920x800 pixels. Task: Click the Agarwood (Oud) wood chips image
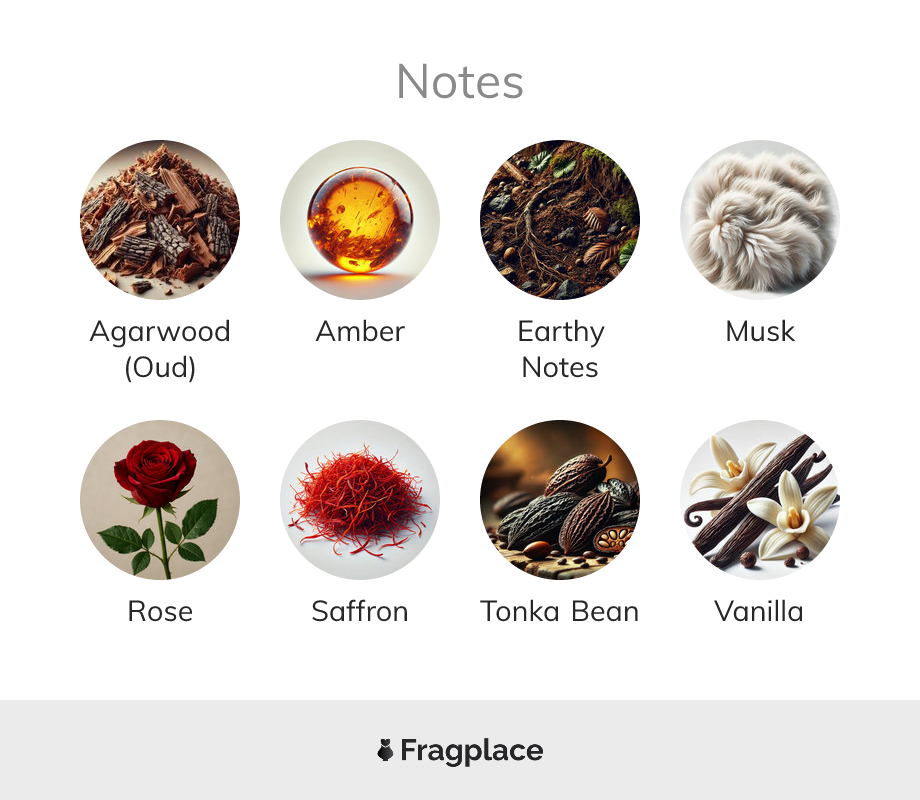click(160, 220)
